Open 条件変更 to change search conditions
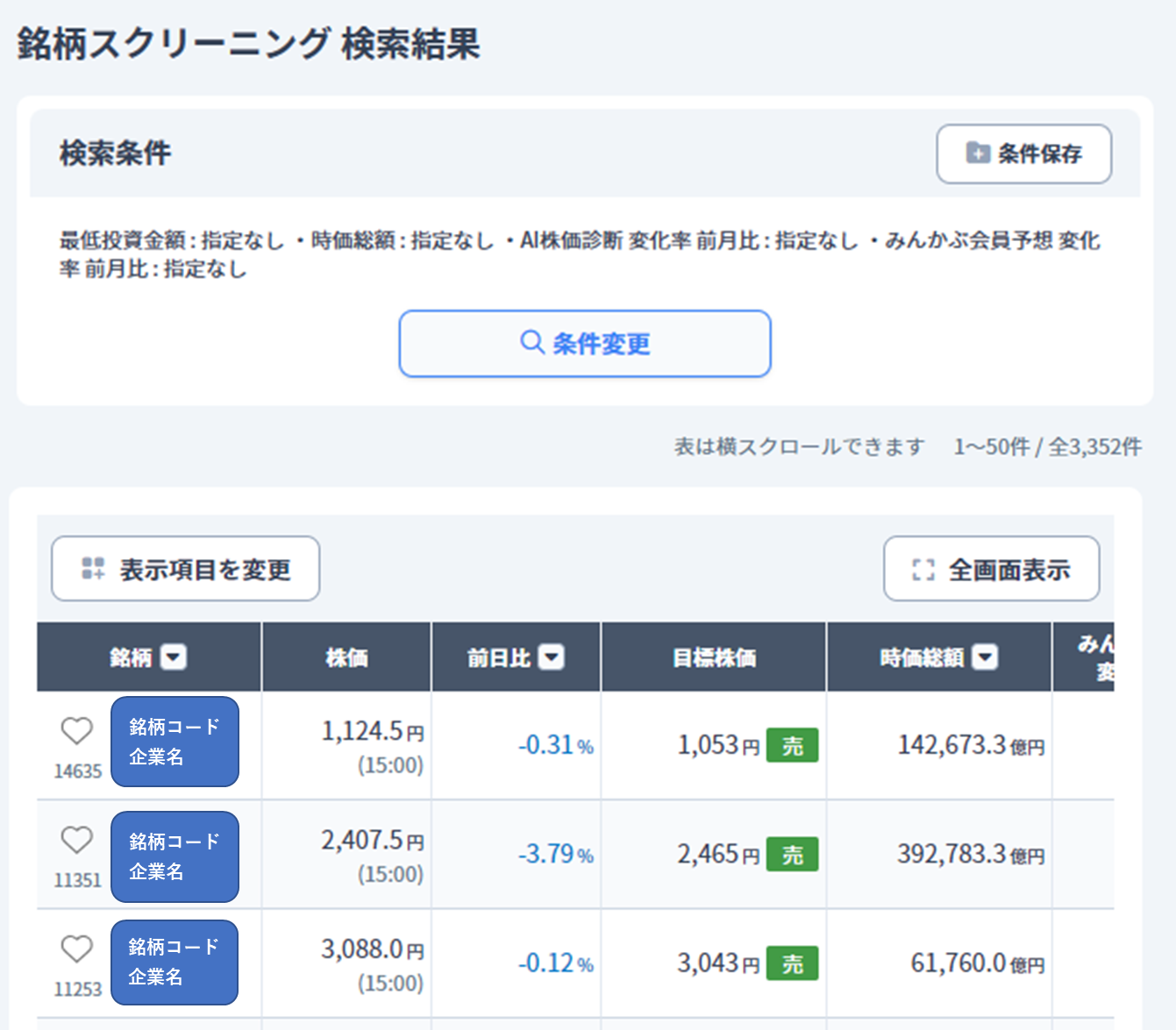1176x1030 pixels. 585,344
